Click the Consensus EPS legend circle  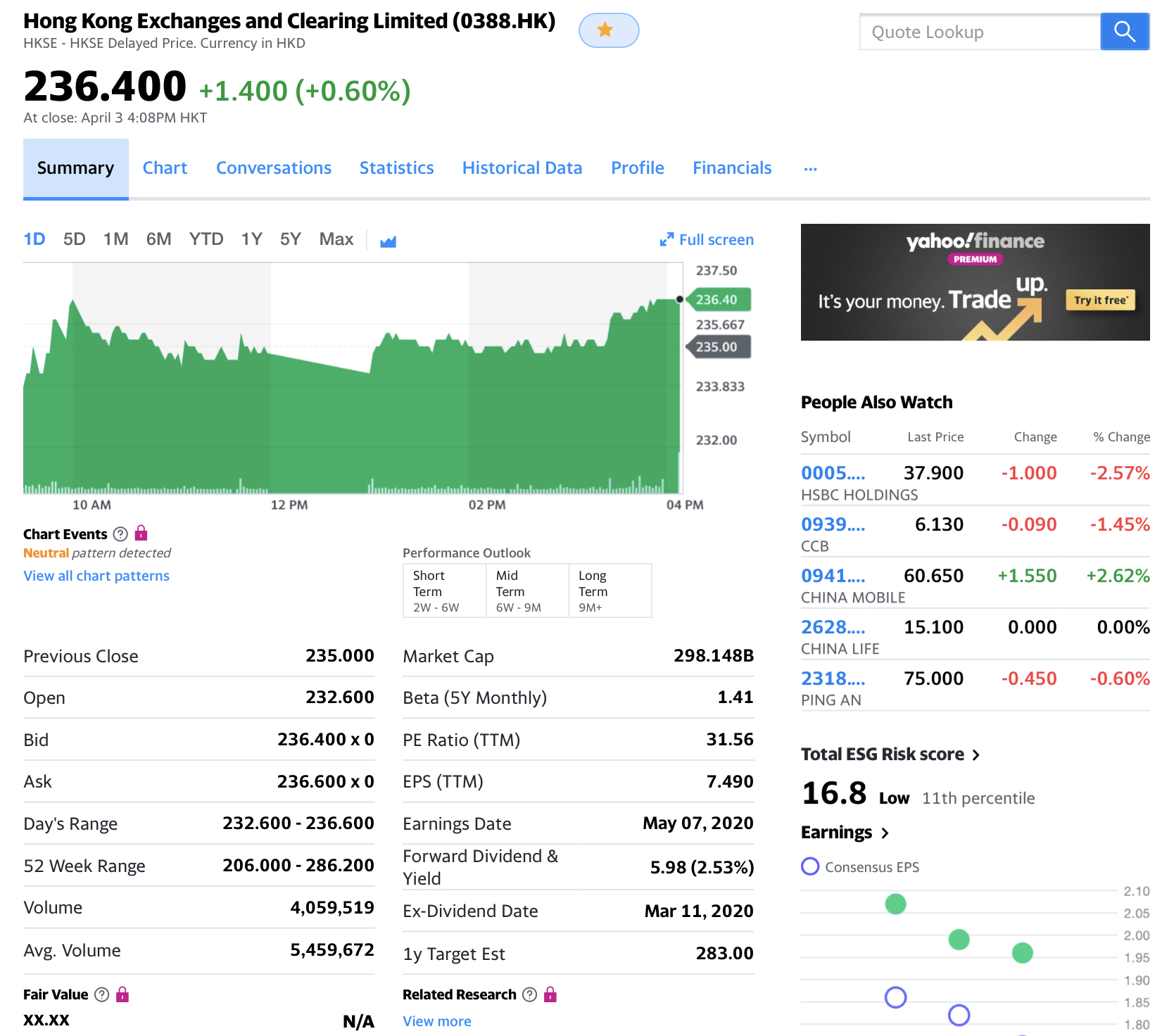point(810,866)
